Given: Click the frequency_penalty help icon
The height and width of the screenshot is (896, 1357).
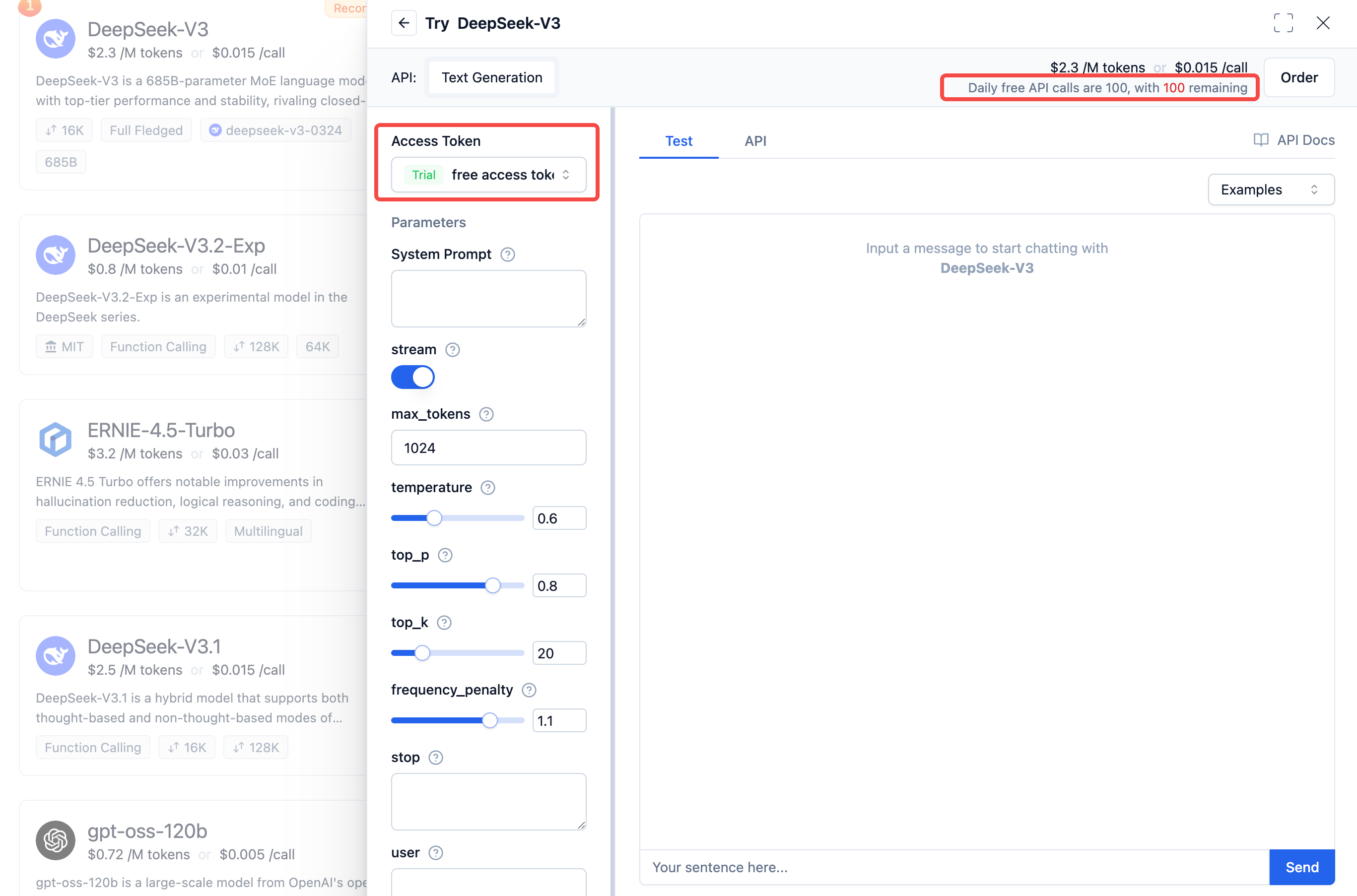Looking at the screenshot, I should 529,690.
